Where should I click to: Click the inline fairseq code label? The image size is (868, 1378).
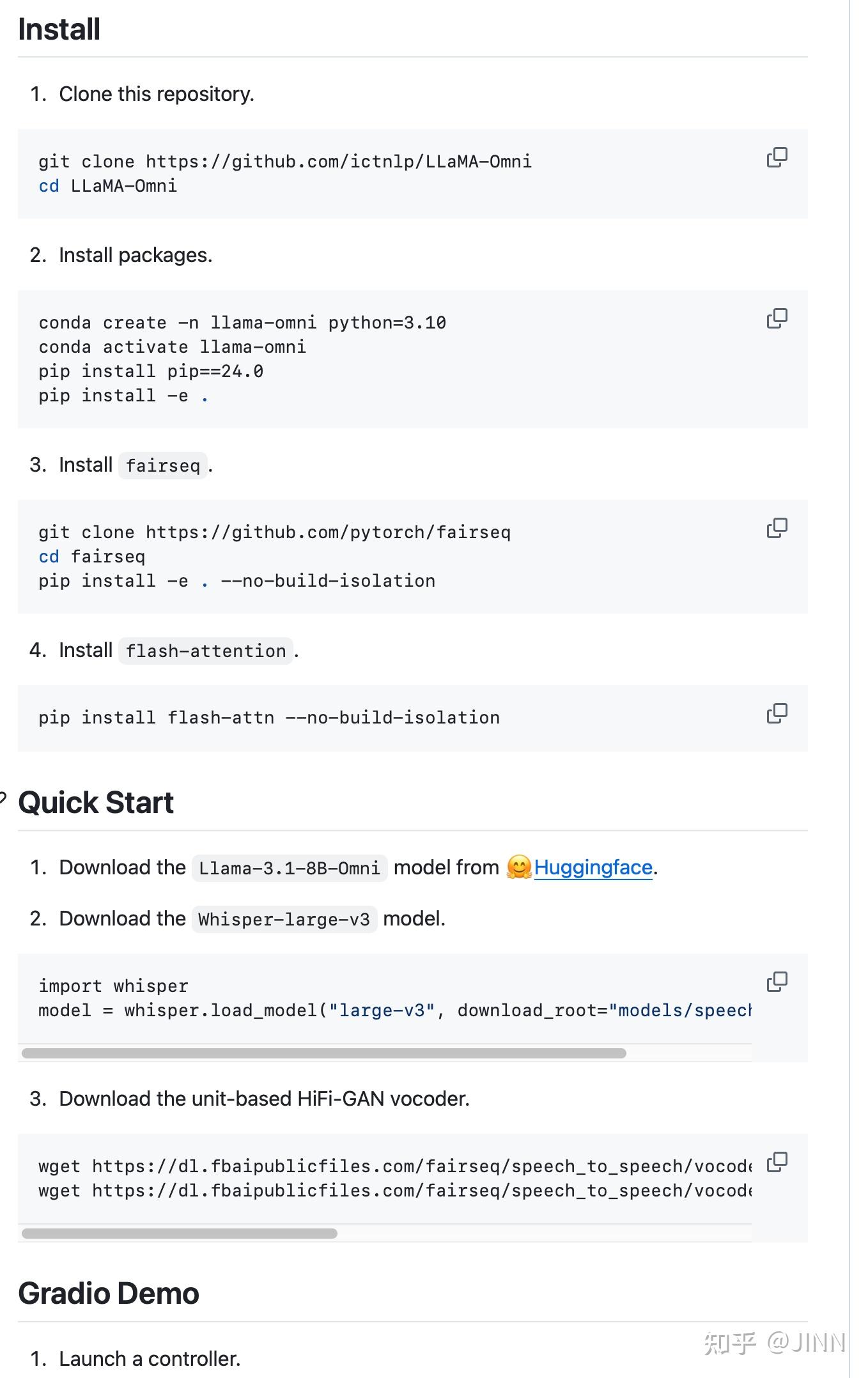163,465
